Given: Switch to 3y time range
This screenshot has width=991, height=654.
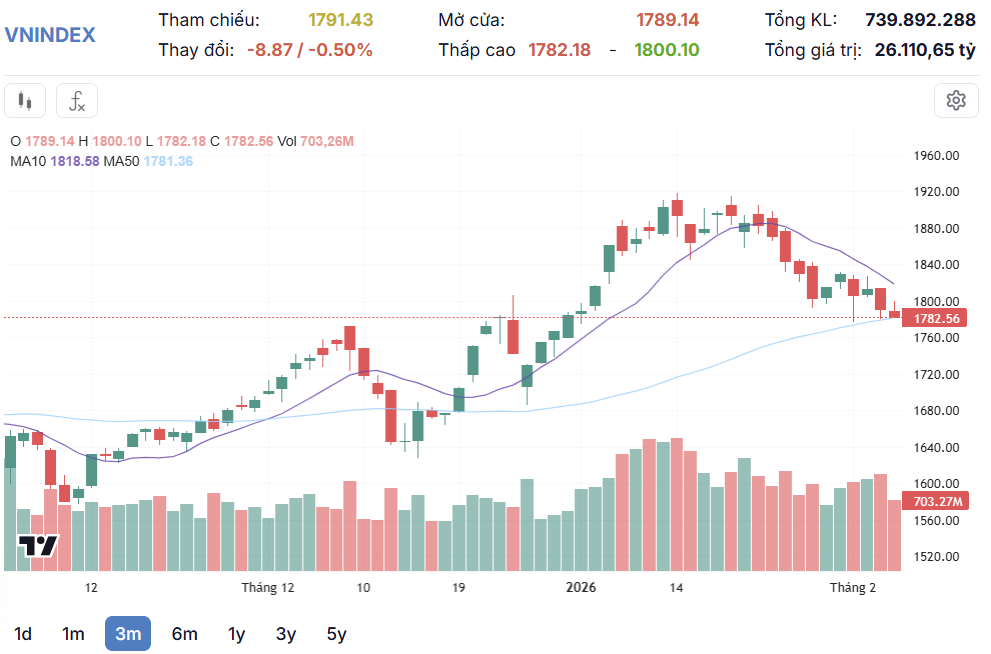Looking at the screenshot, I should coord(286,634).
